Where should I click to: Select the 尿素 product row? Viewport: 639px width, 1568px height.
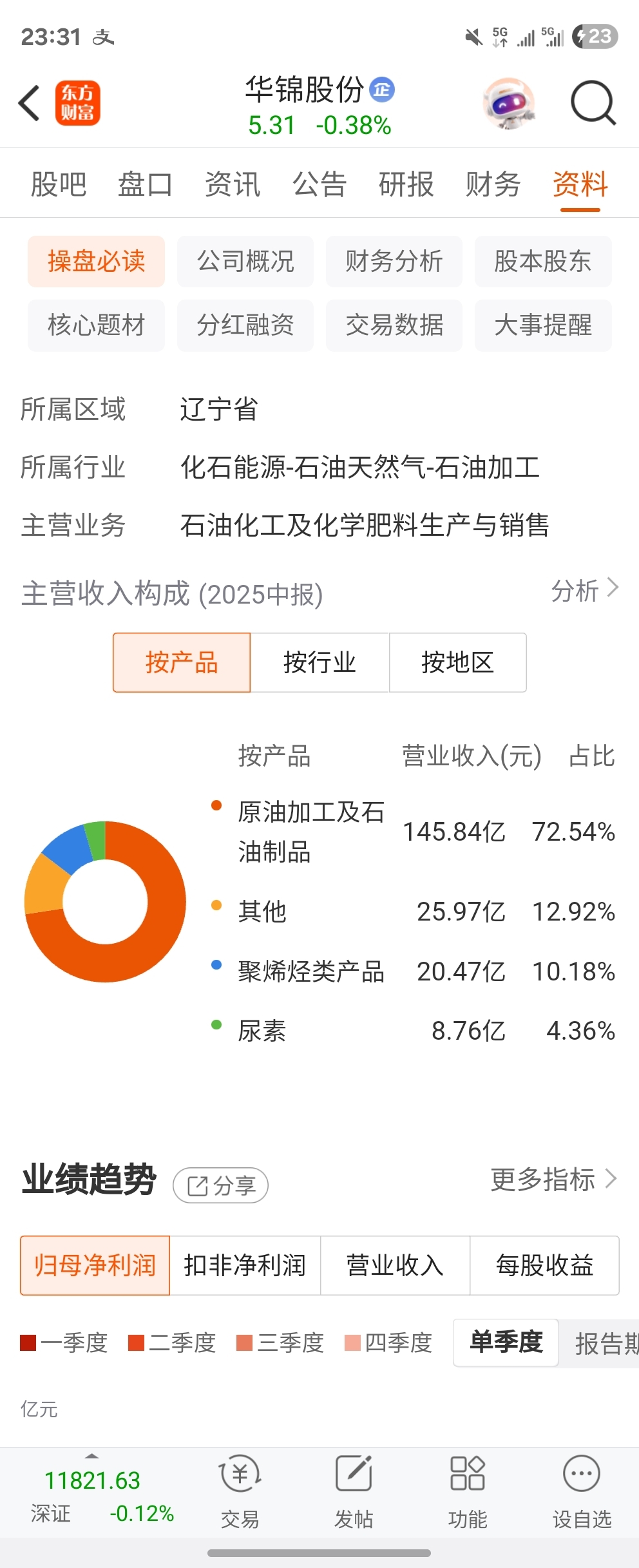click(x=414, y=1031)
